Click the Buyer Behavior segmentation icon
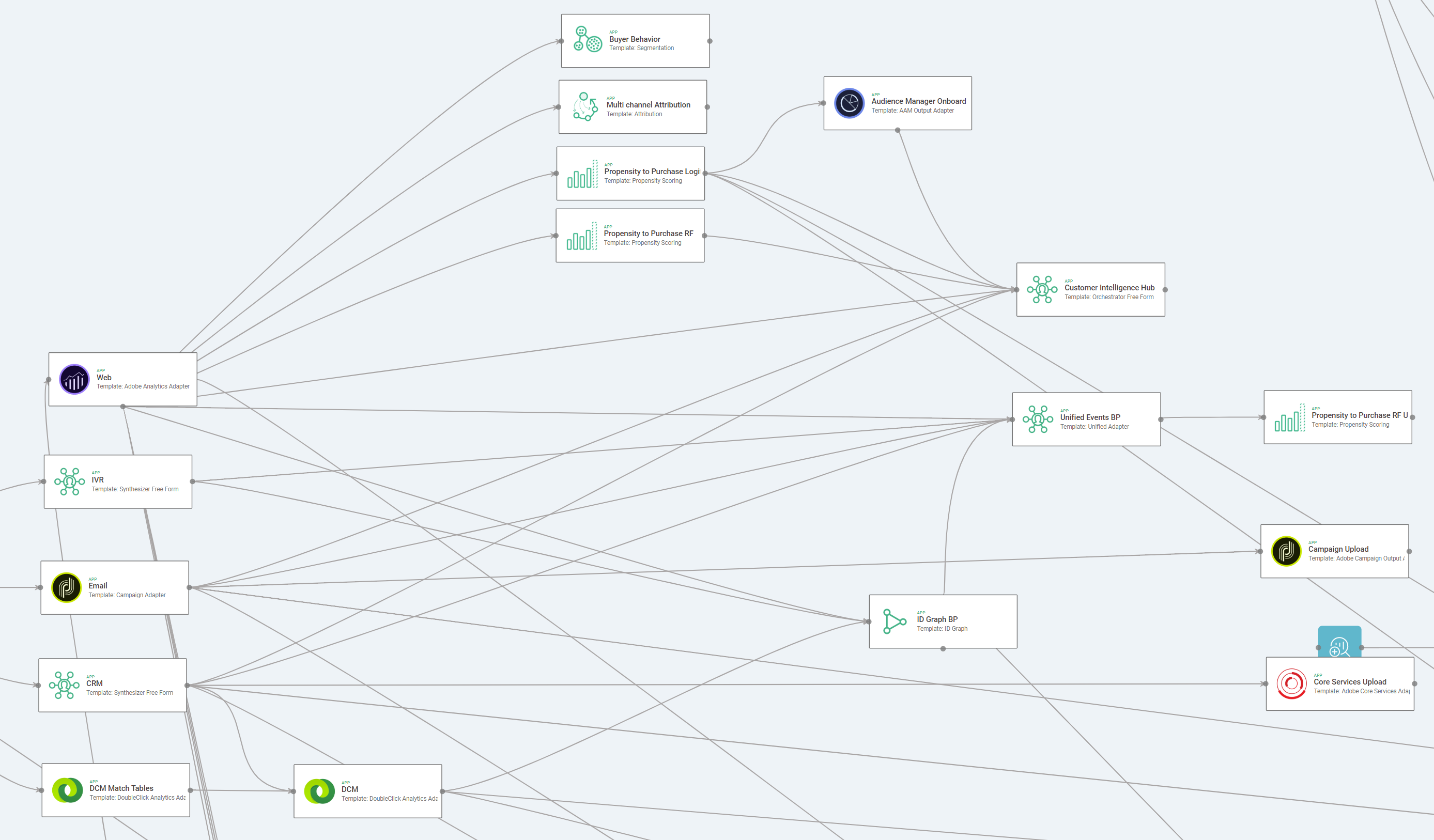1434x840 pixels. click(587, 40)
